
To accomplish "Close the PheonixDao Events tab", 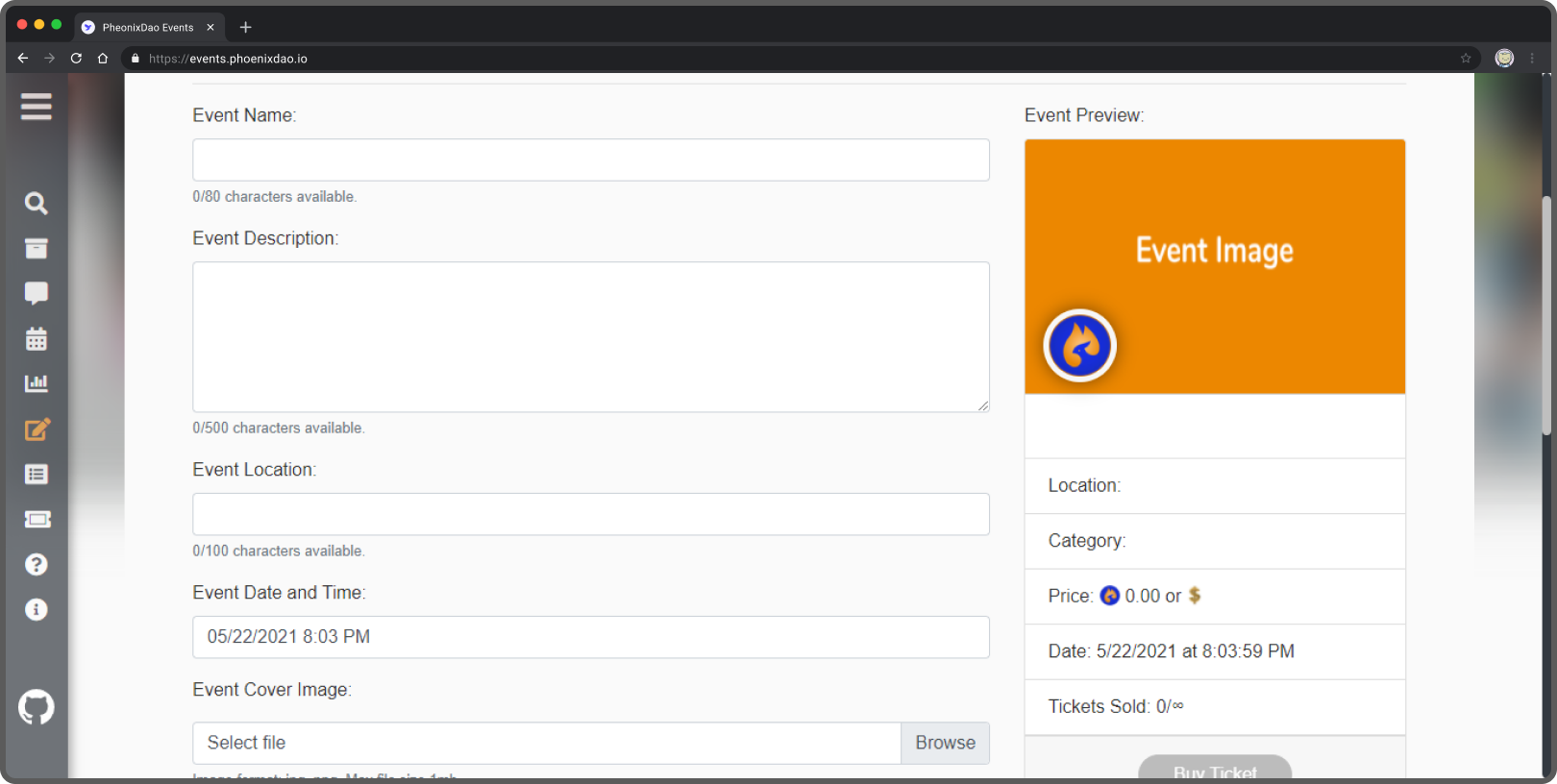I will [x=210, y=27].
